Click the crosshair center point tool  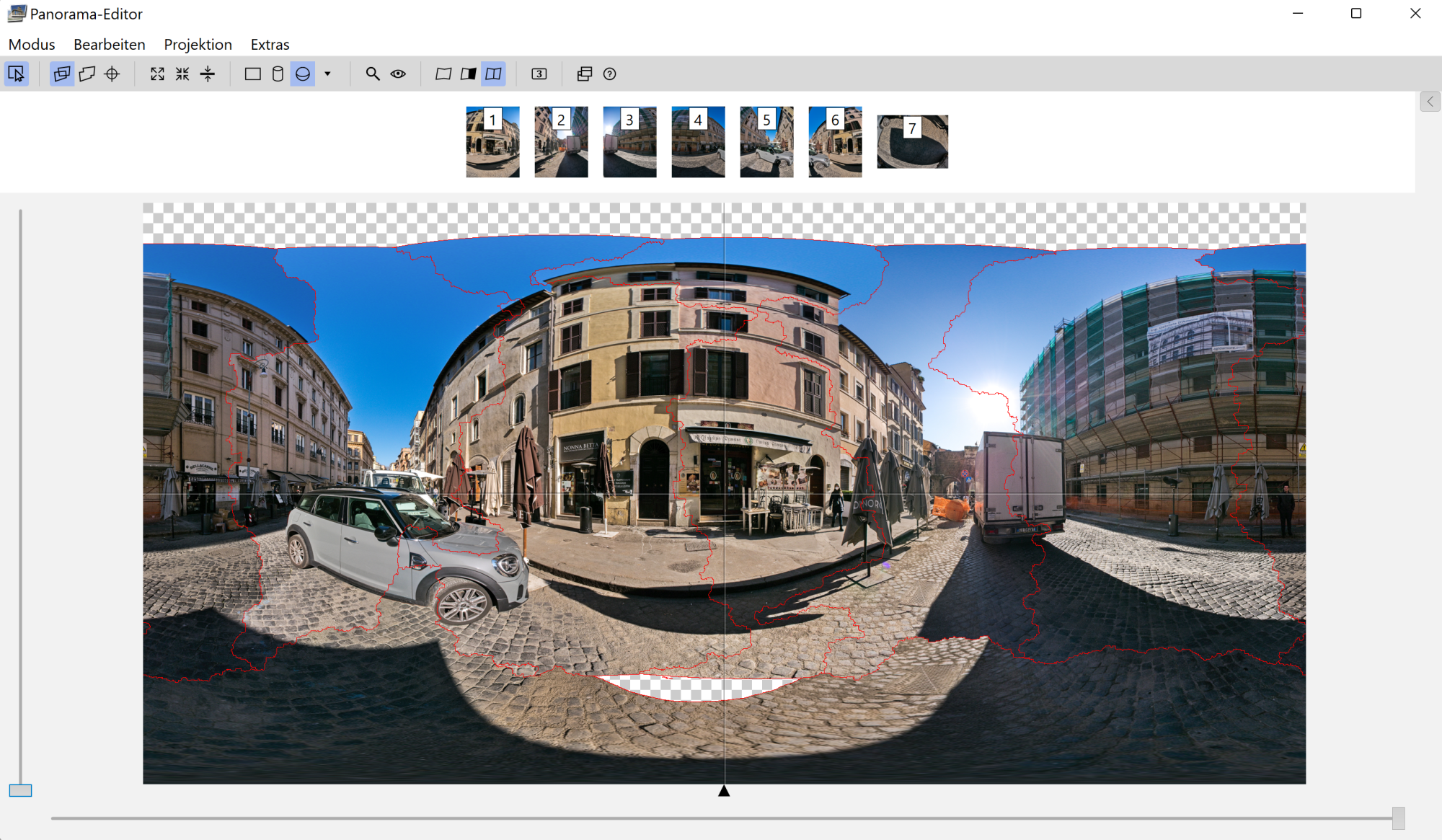pos(112,74)
